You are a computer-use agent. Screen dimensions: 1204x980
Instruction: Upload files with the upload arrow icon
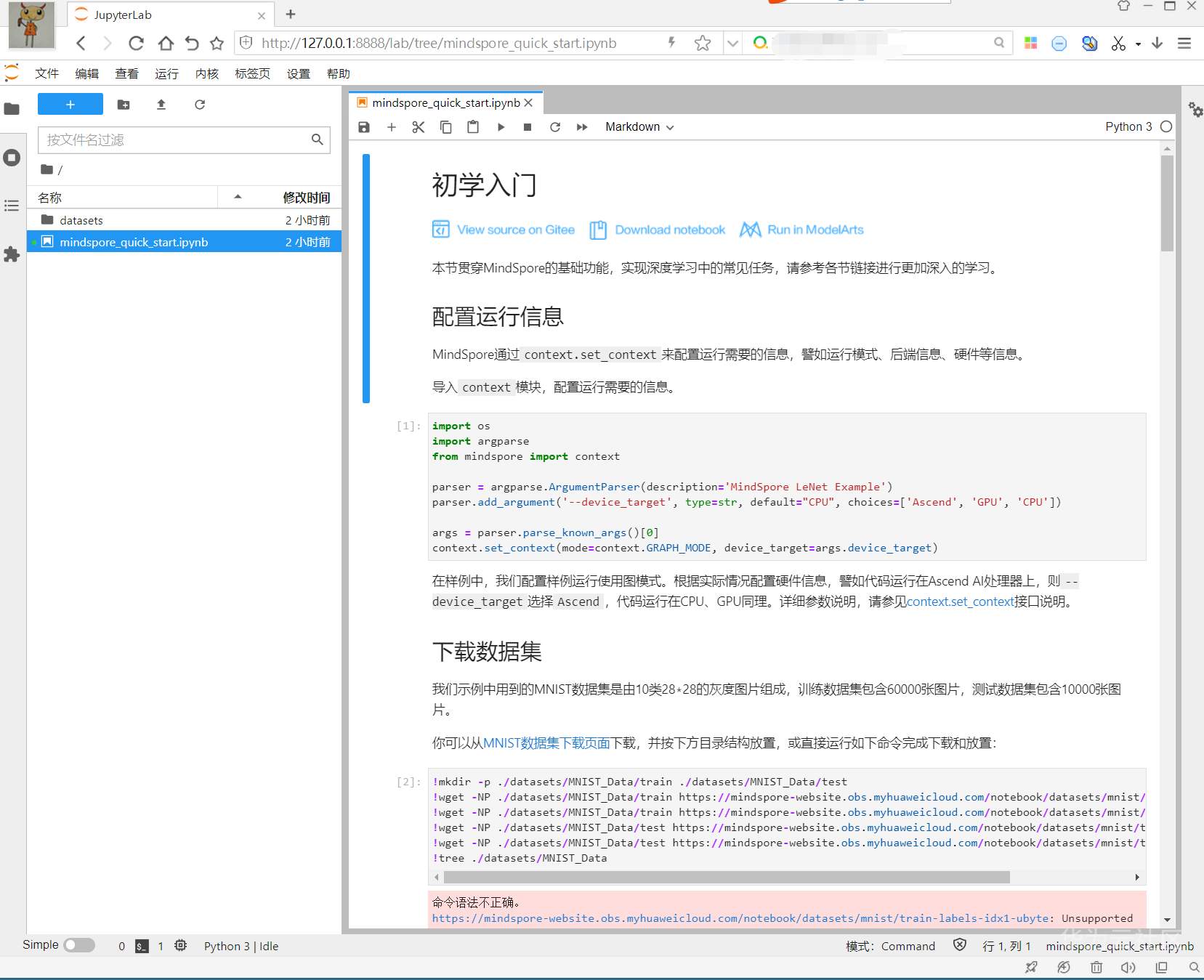click(161, 105)
